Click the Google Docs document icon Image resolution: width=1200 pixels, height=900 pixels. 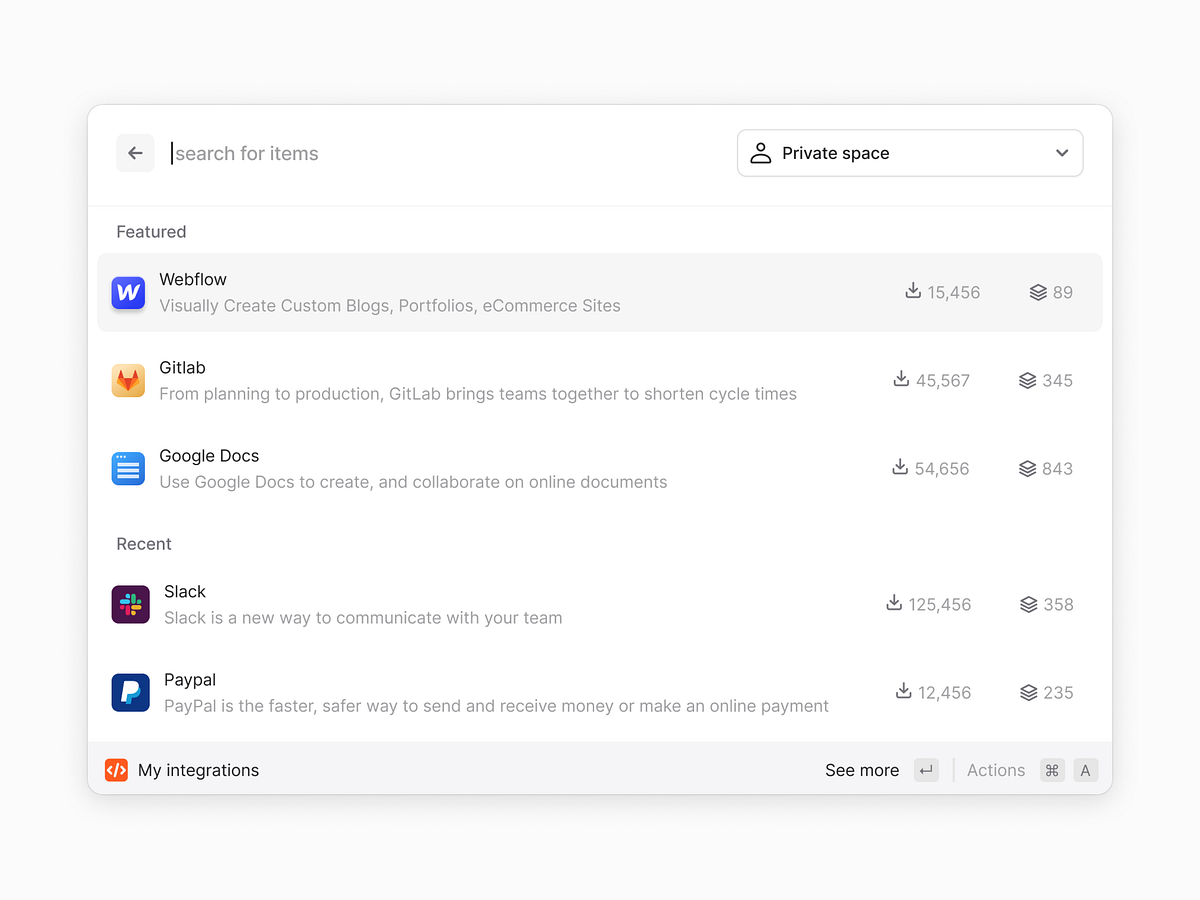click(x=128, y=468)
